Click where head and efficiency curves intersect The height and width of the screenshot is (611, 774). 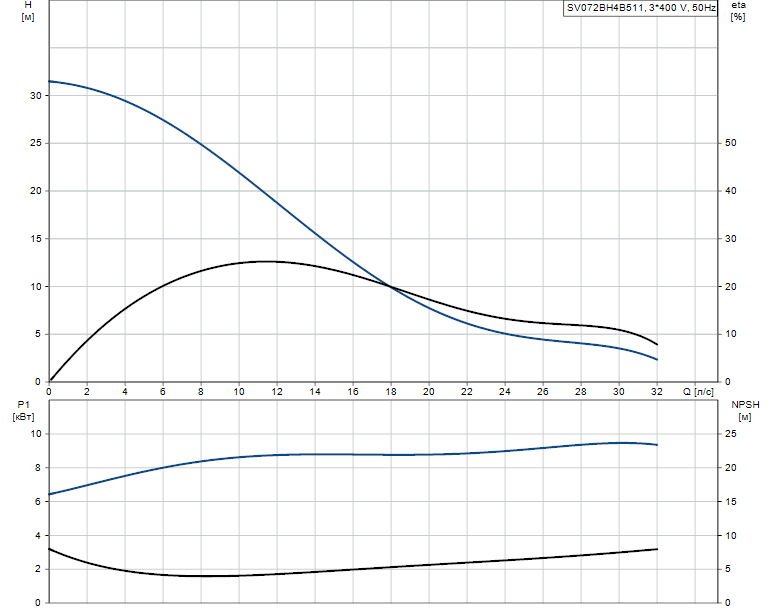coord(390,286)
